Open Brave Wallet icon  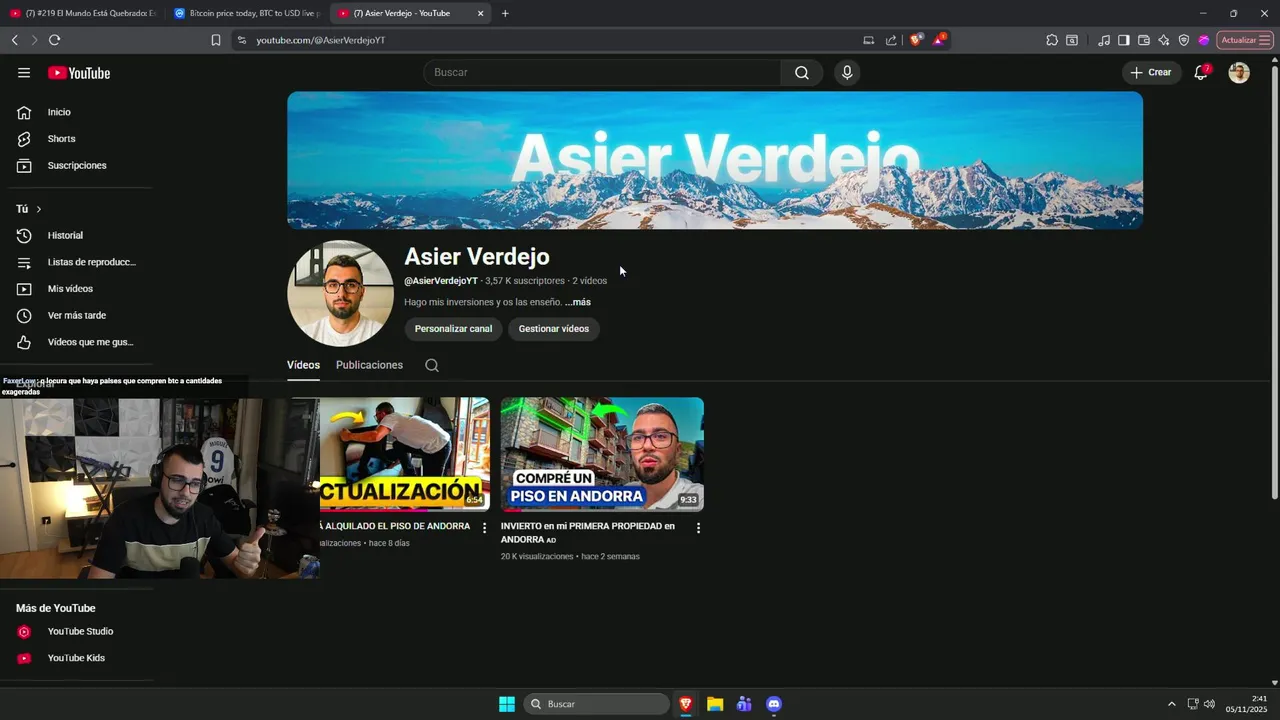pyautogui.click(x=1144, y=40)
